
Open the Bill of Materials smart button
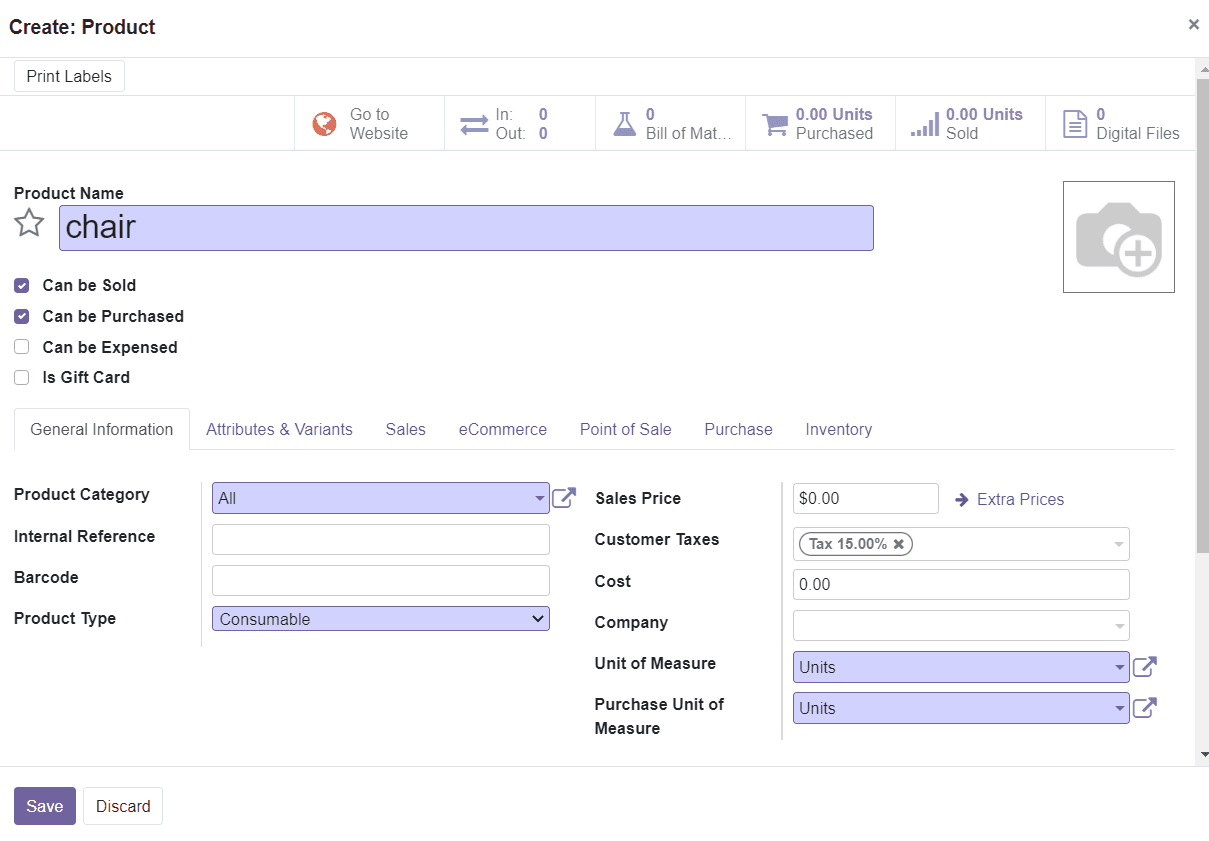[669, 123]
